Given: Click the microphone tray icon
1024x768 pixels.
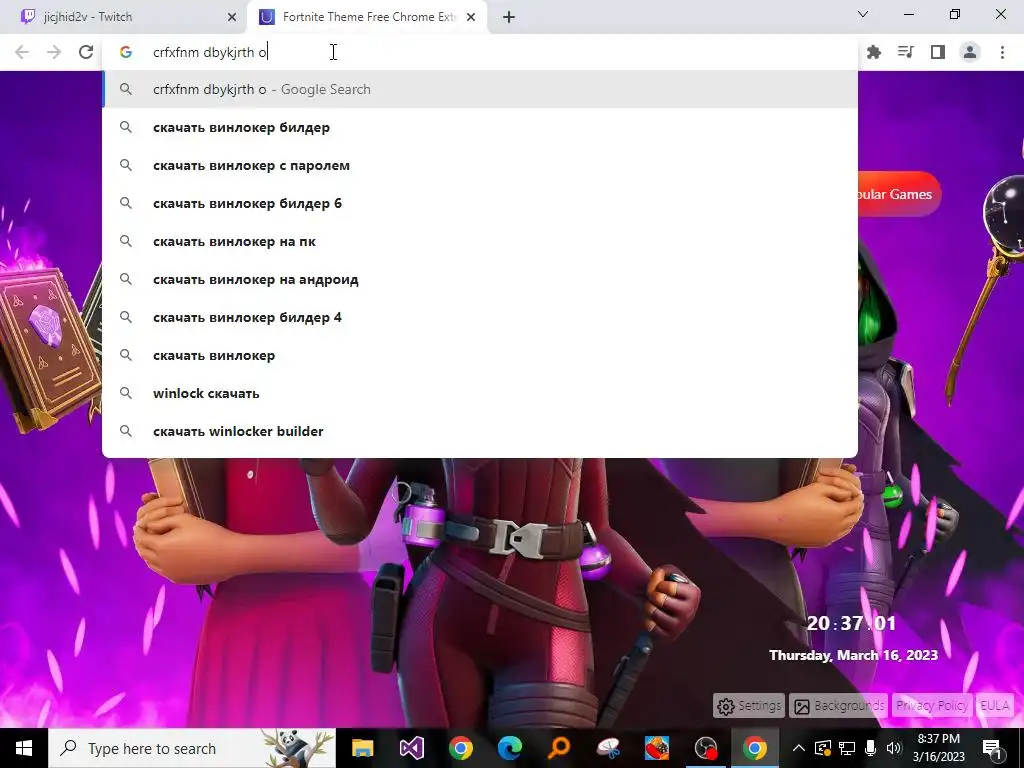Looking at the screenshot, I should 871,748.
